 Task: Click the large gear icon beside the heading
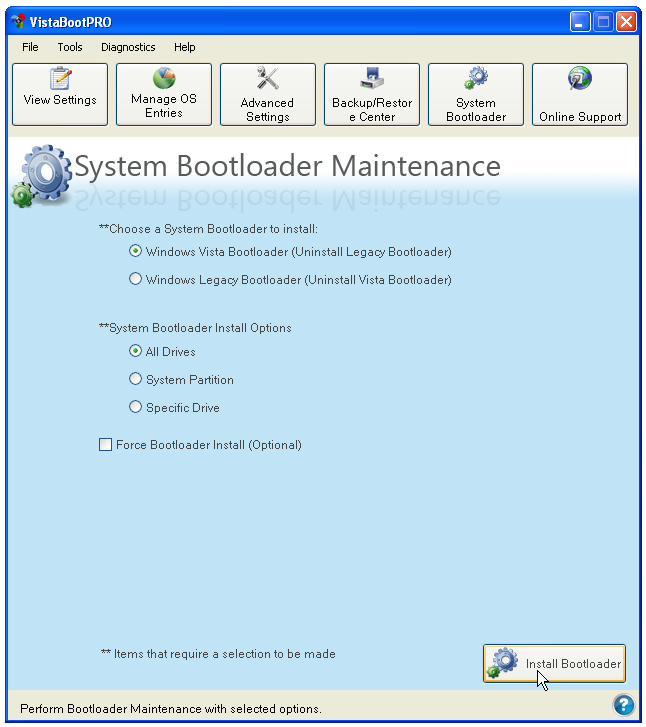(42, 176)
